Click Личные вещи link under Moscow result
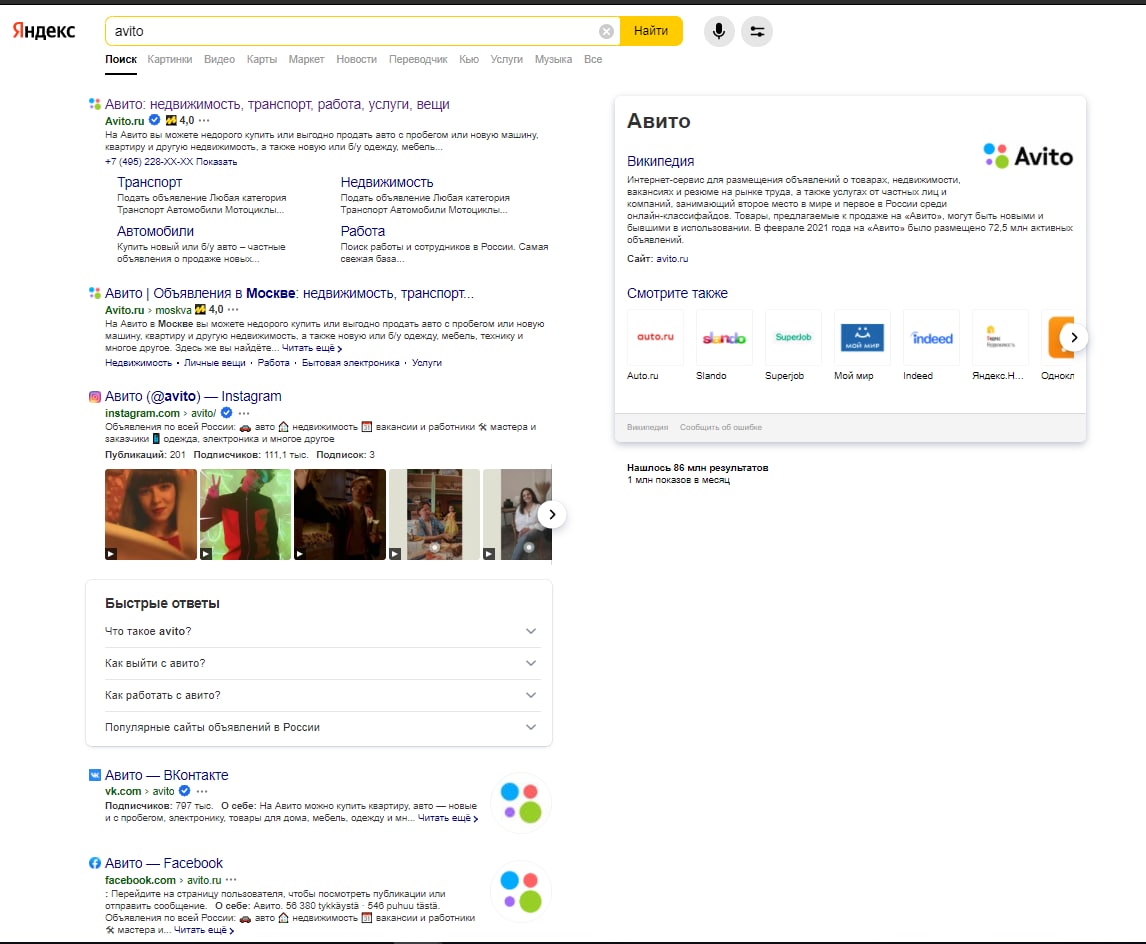The width and height of the screenshot is (1146, 944). pos(215,362)
